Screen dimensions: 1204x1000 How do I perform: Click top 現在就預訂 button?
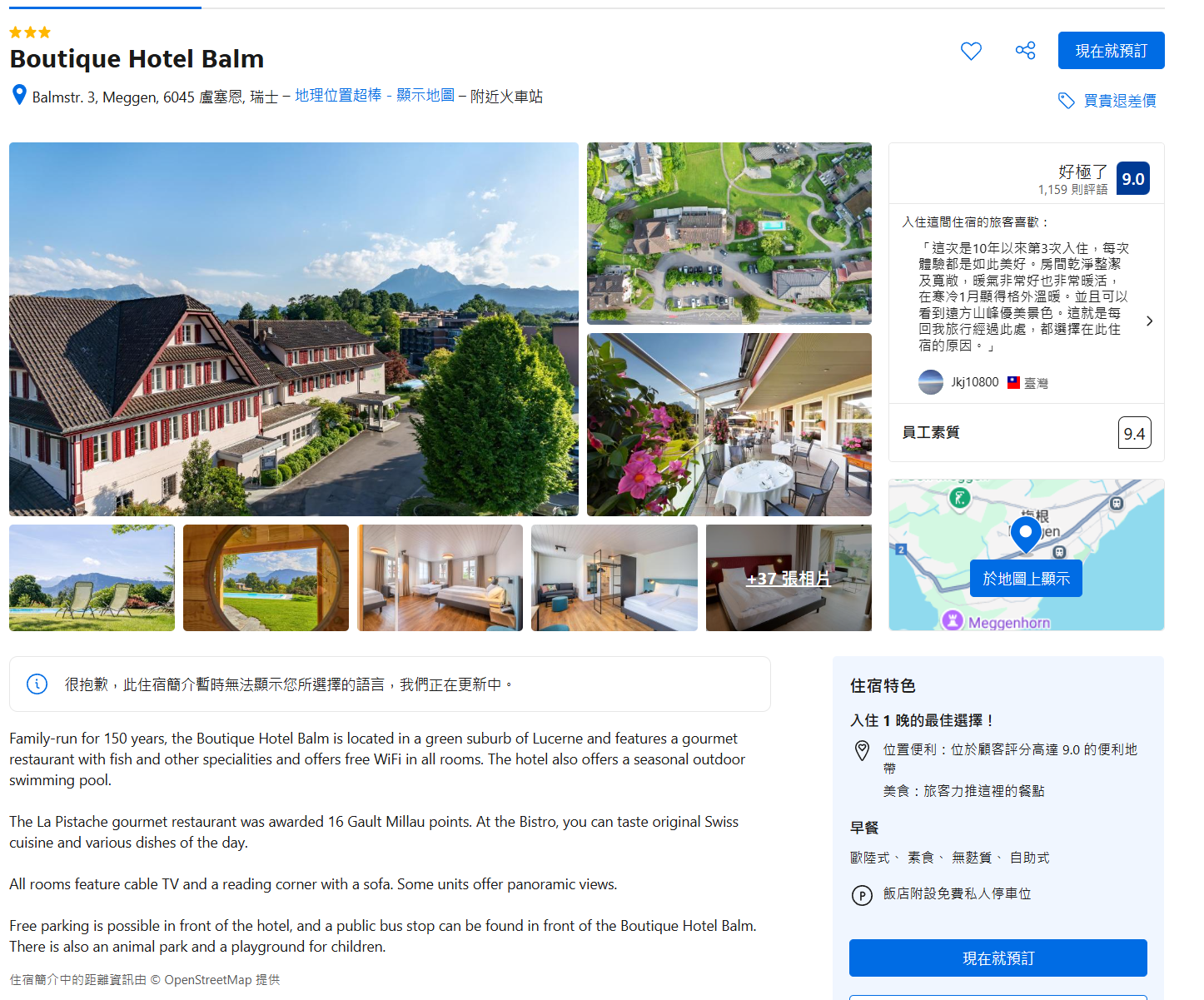[x=1111, y=51]
